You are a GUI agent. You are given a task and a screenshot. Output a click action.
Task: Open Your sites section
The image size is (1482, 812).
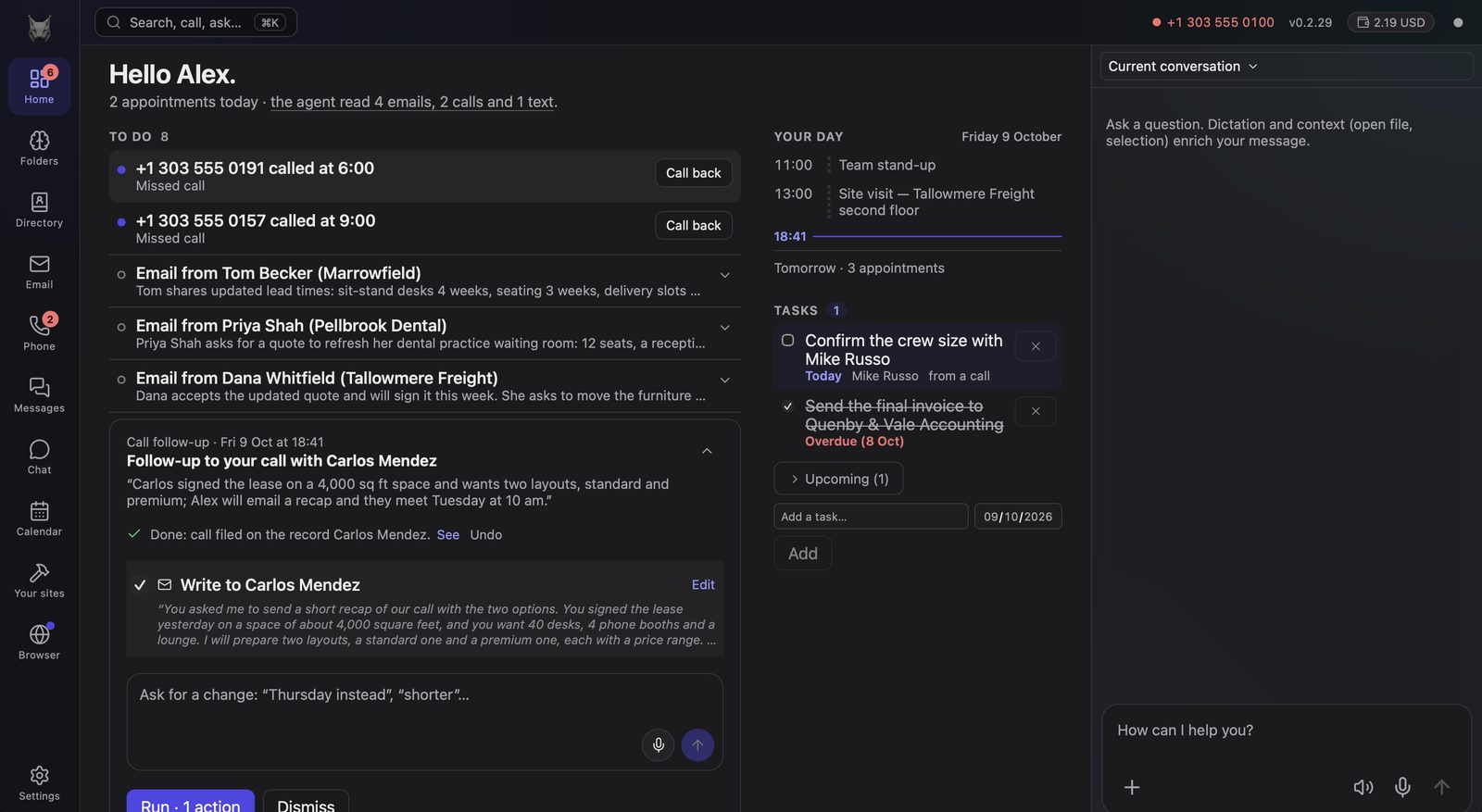pos(39,581)
